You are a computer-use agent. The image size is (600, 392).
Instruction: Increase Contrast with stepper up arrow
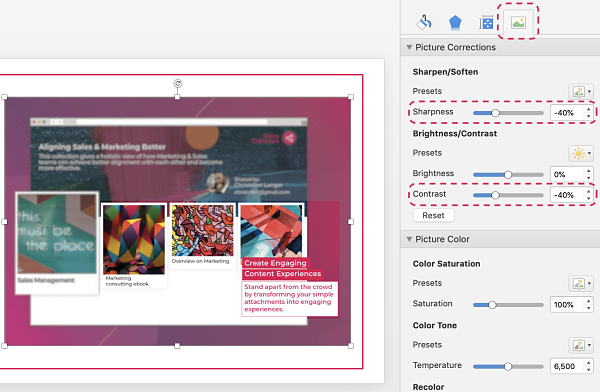[x=589, y=192]
